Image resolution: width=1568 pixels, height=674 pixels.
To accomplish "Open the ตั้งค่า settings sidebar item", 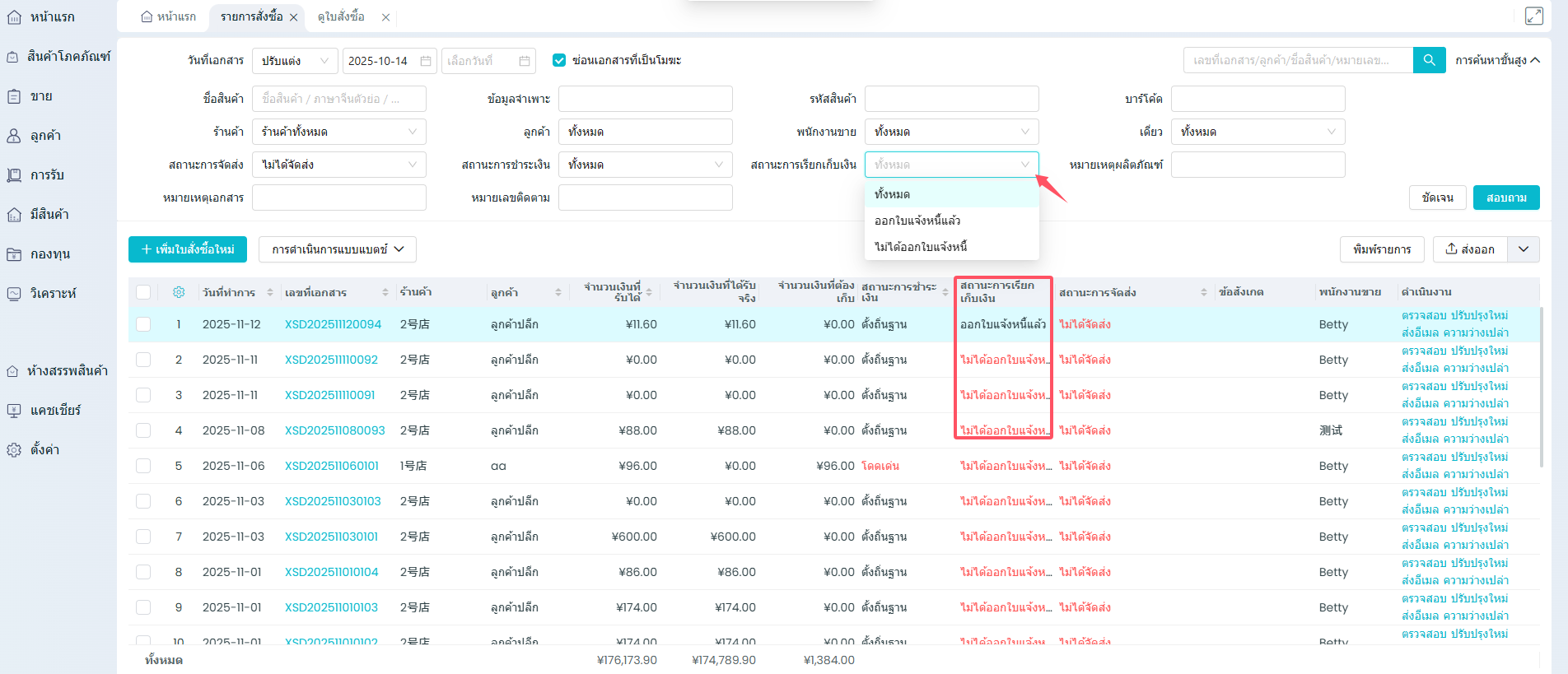I will point(44,450).
